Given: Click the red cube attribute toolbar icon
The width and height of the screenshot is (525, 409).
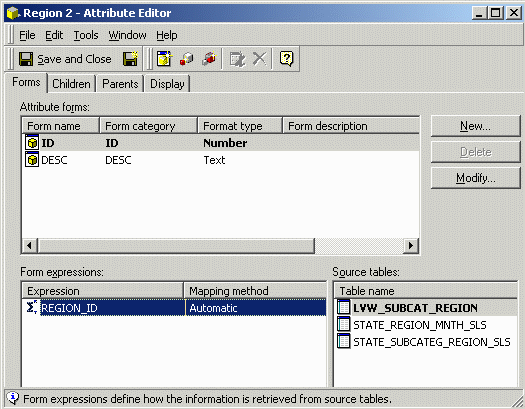Looking at the screenshot, I should (x=186, y=59).
